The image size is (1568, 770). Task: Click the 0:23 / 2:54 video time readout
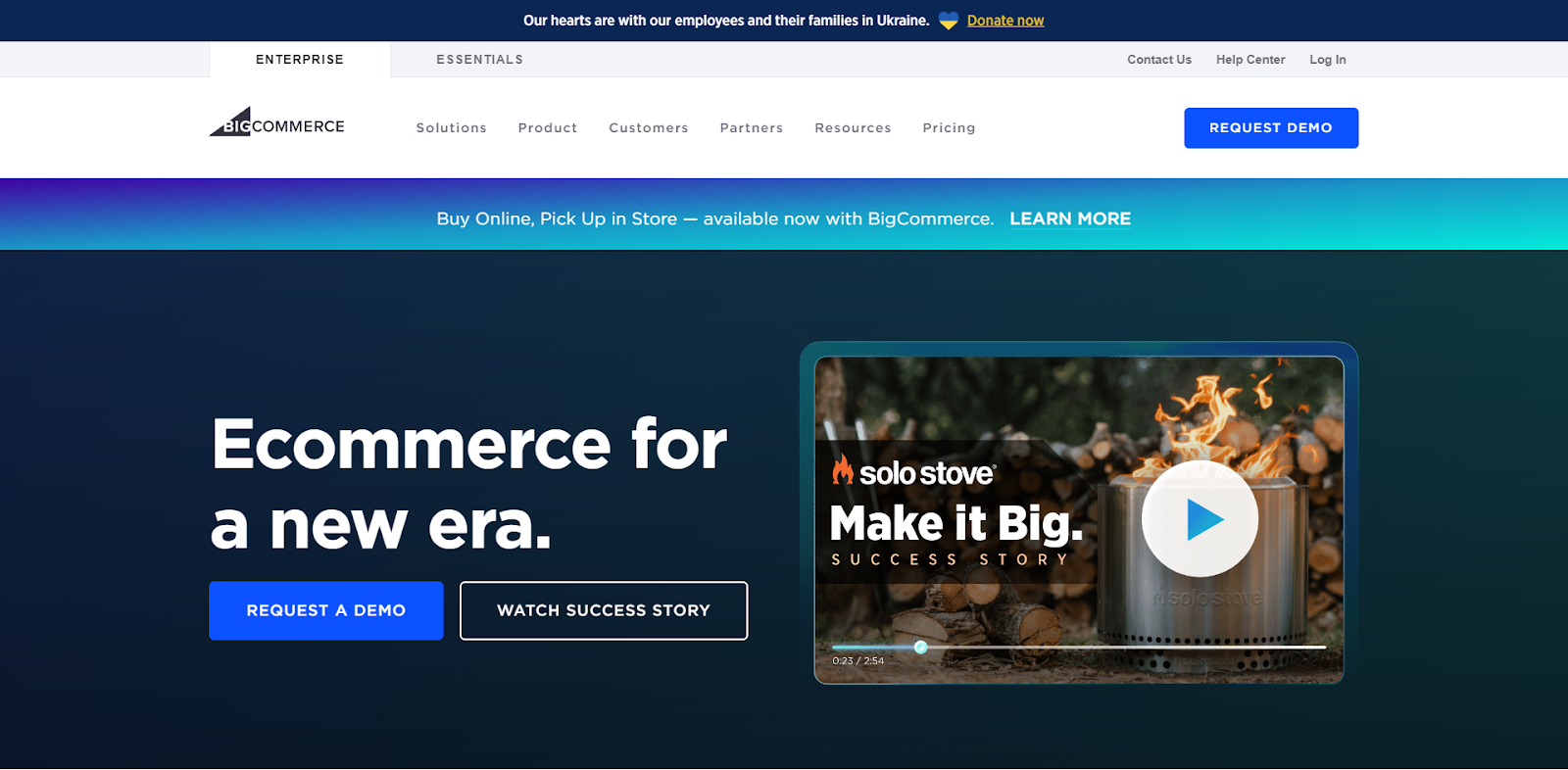858,661
